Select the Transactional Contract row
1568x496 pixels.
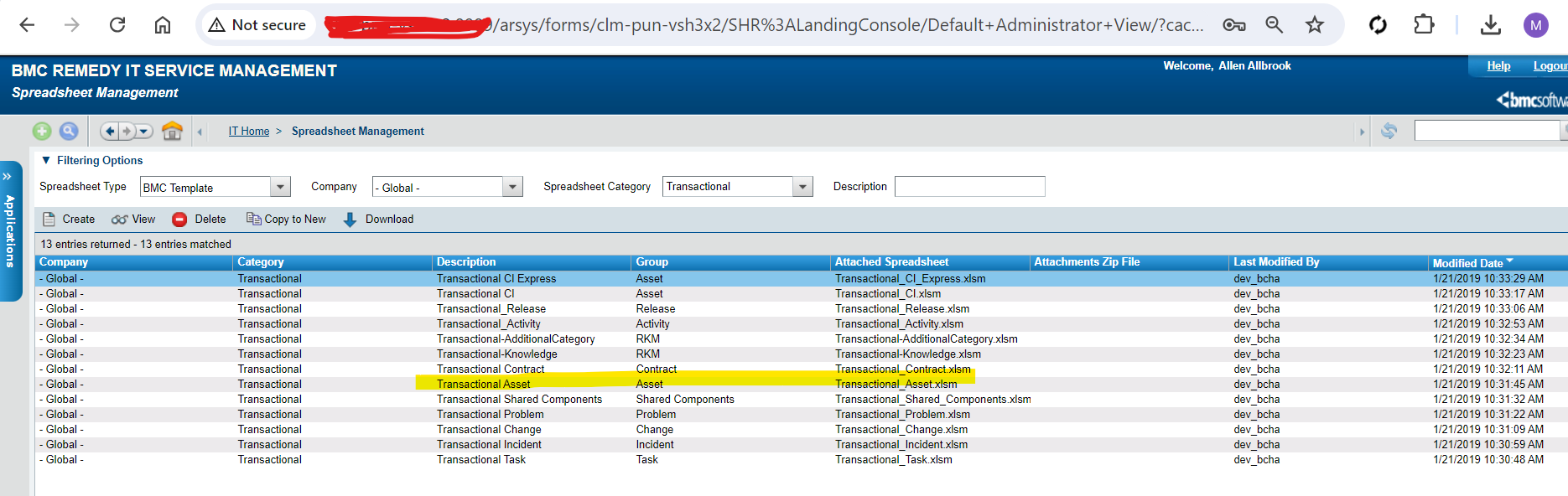point(802,369)
